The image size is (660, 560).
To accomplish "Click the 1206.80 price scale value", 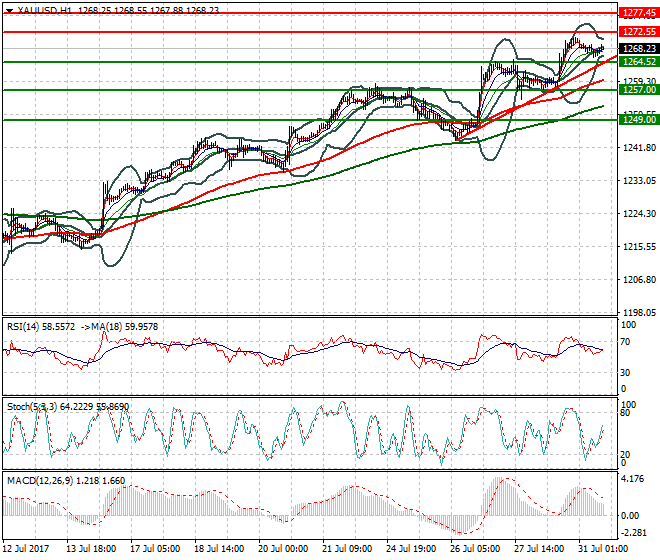I will 639,279.
